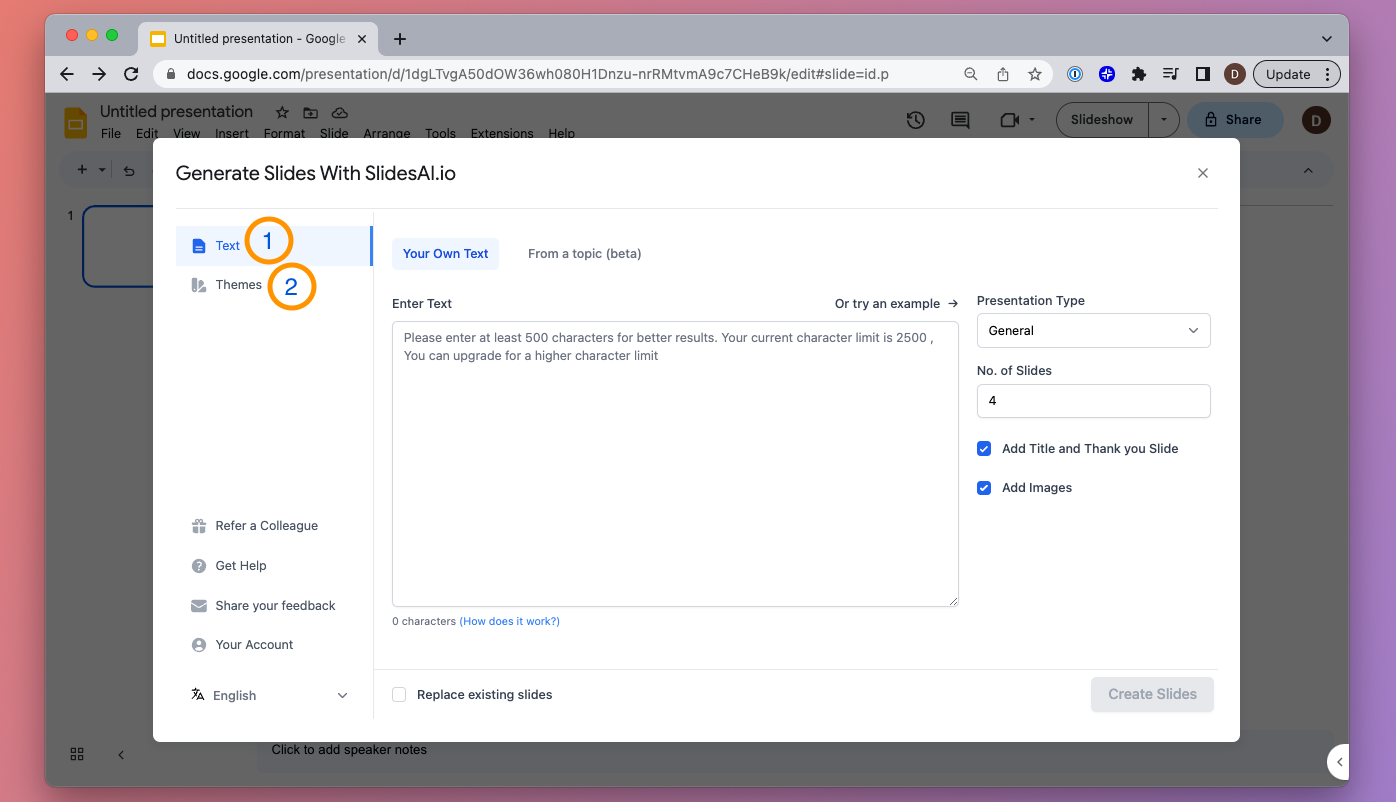Click Refer a Colleague gift icon
1396x802 pixels.
(198, 526)
